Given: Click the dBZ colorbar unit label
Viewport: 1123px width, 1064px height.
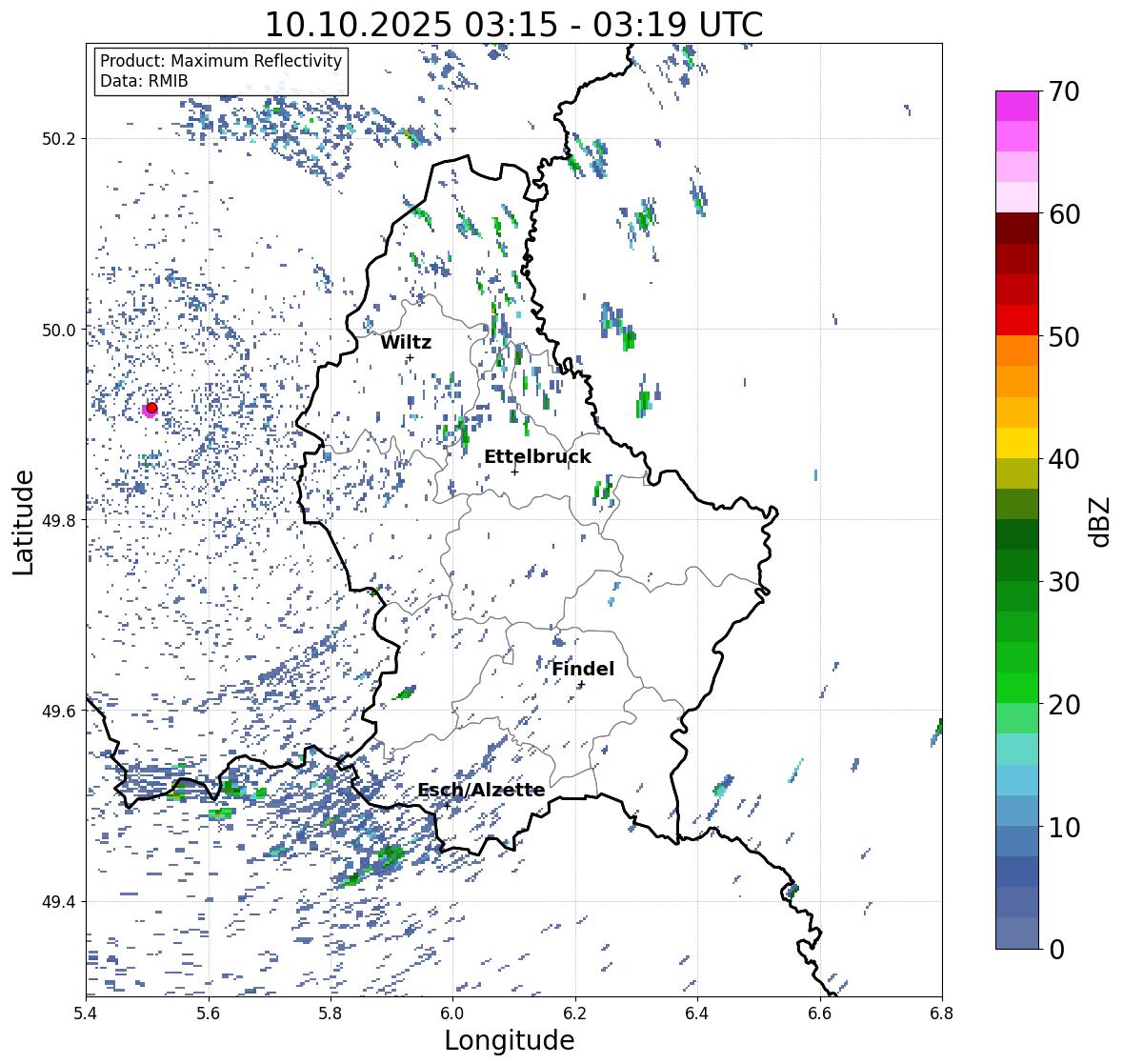Looking at the screenshot, I should (1101, 521).
